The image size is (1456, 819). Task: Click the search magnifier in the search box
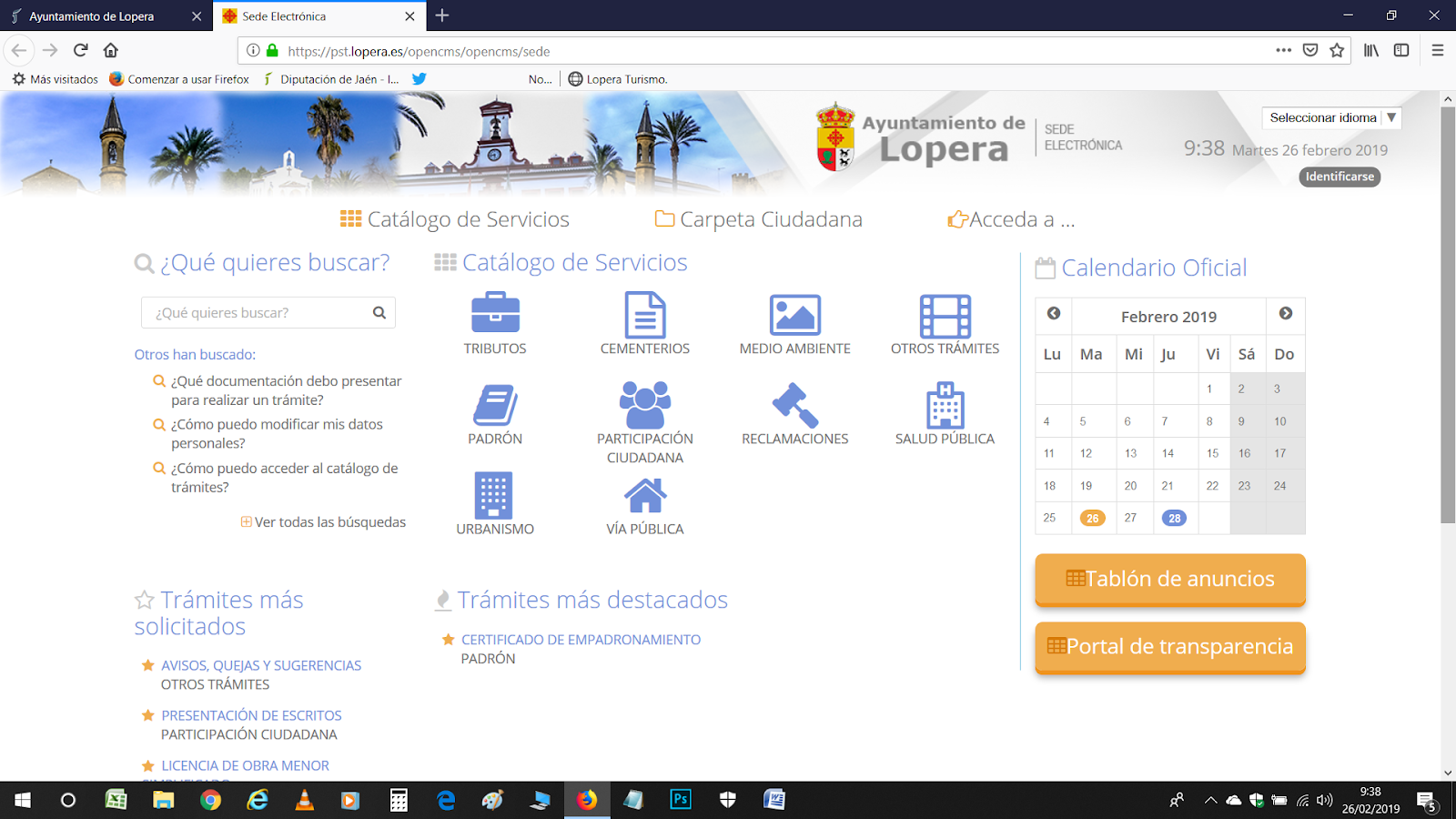(x=379, y=312)
